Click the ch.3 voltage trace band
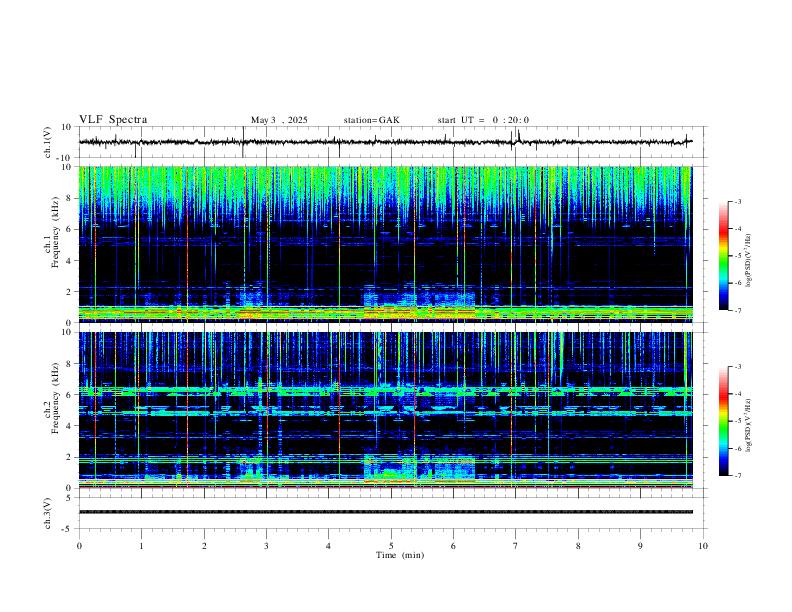Viewport: 792px width, 612px height. coord(385,512)
